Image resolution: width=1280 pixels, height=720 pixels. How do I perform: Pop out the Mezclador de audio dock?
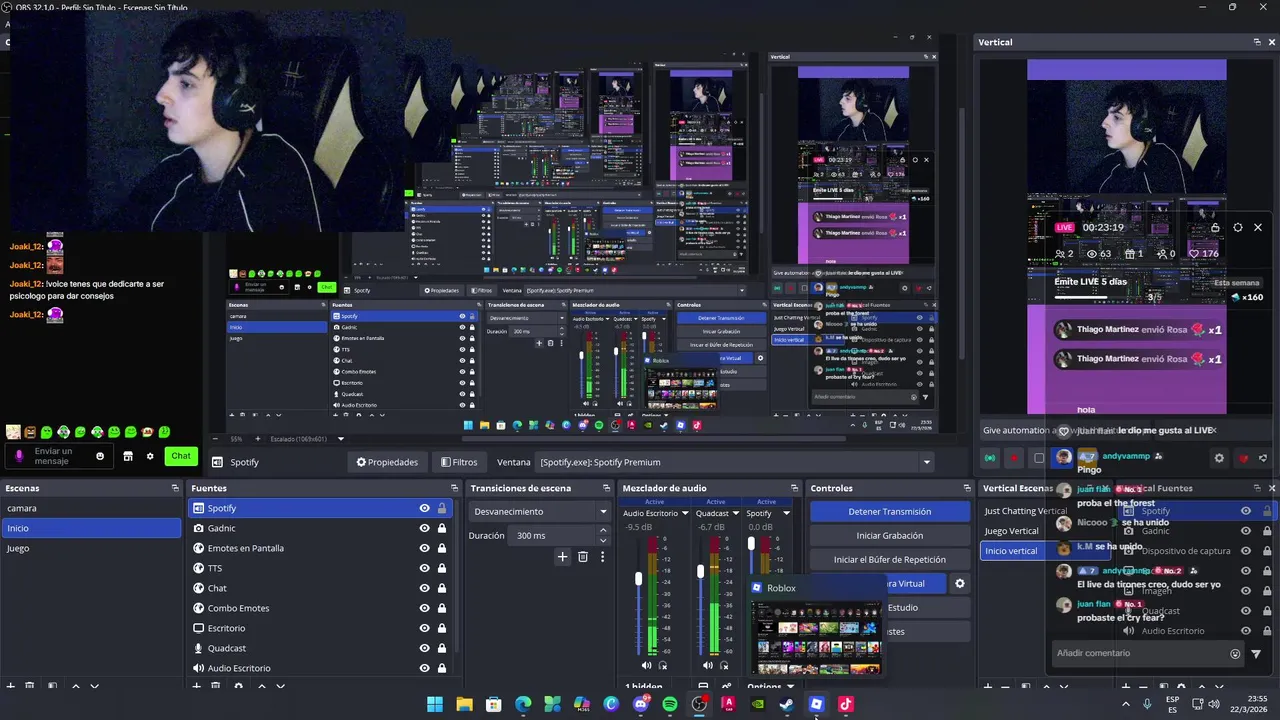[x=794, y=488]
